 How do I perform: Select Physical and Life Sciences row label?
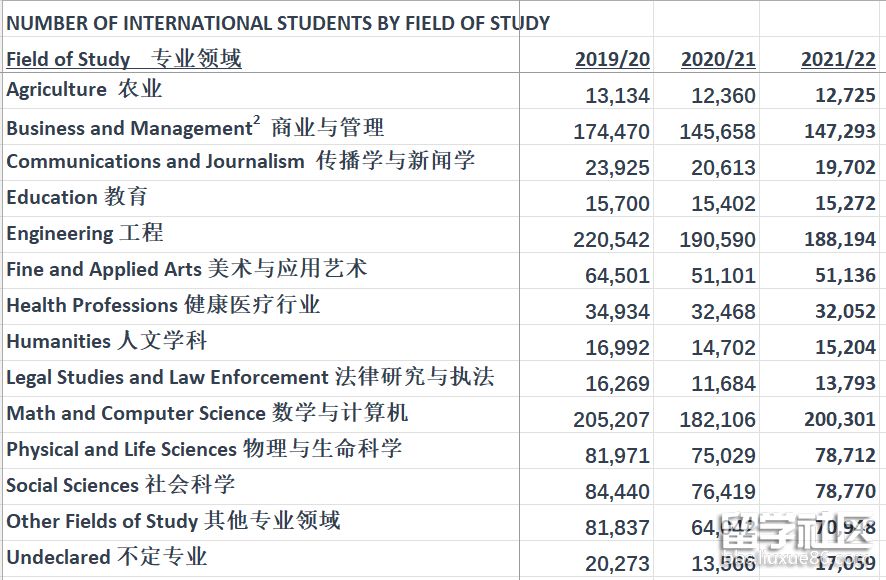click(204, 450)
